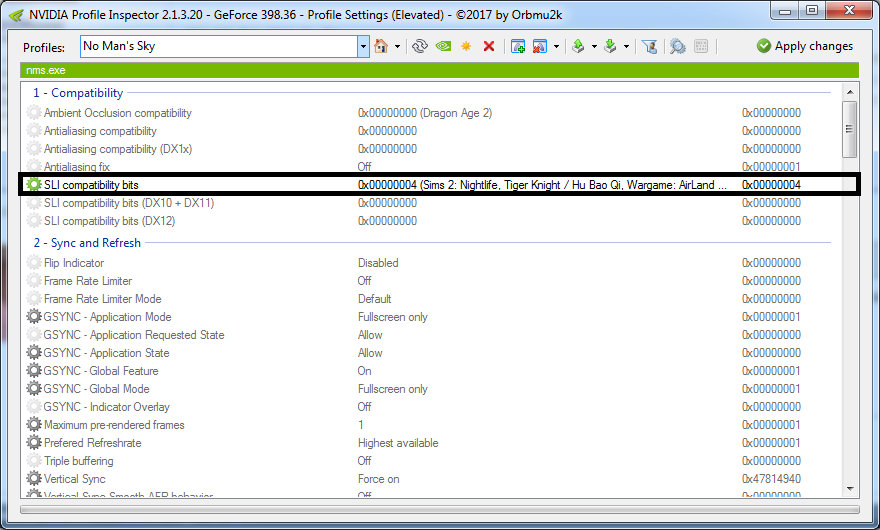Screen dimensions: 880x530
Task: Add an application to the profile (green plus window icon)
Action: 518,46
